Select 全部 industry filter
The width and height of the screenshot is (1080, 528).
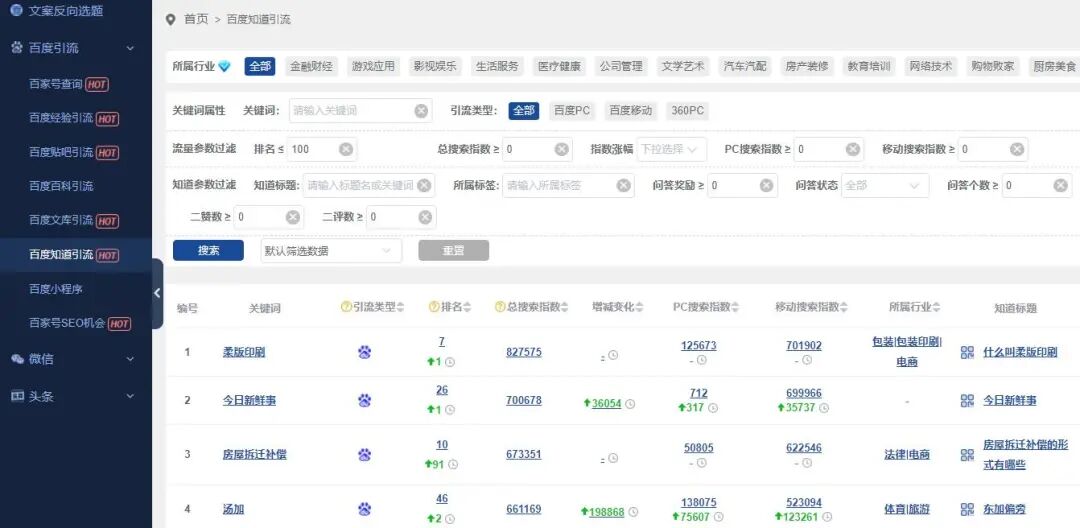point(260,66)
